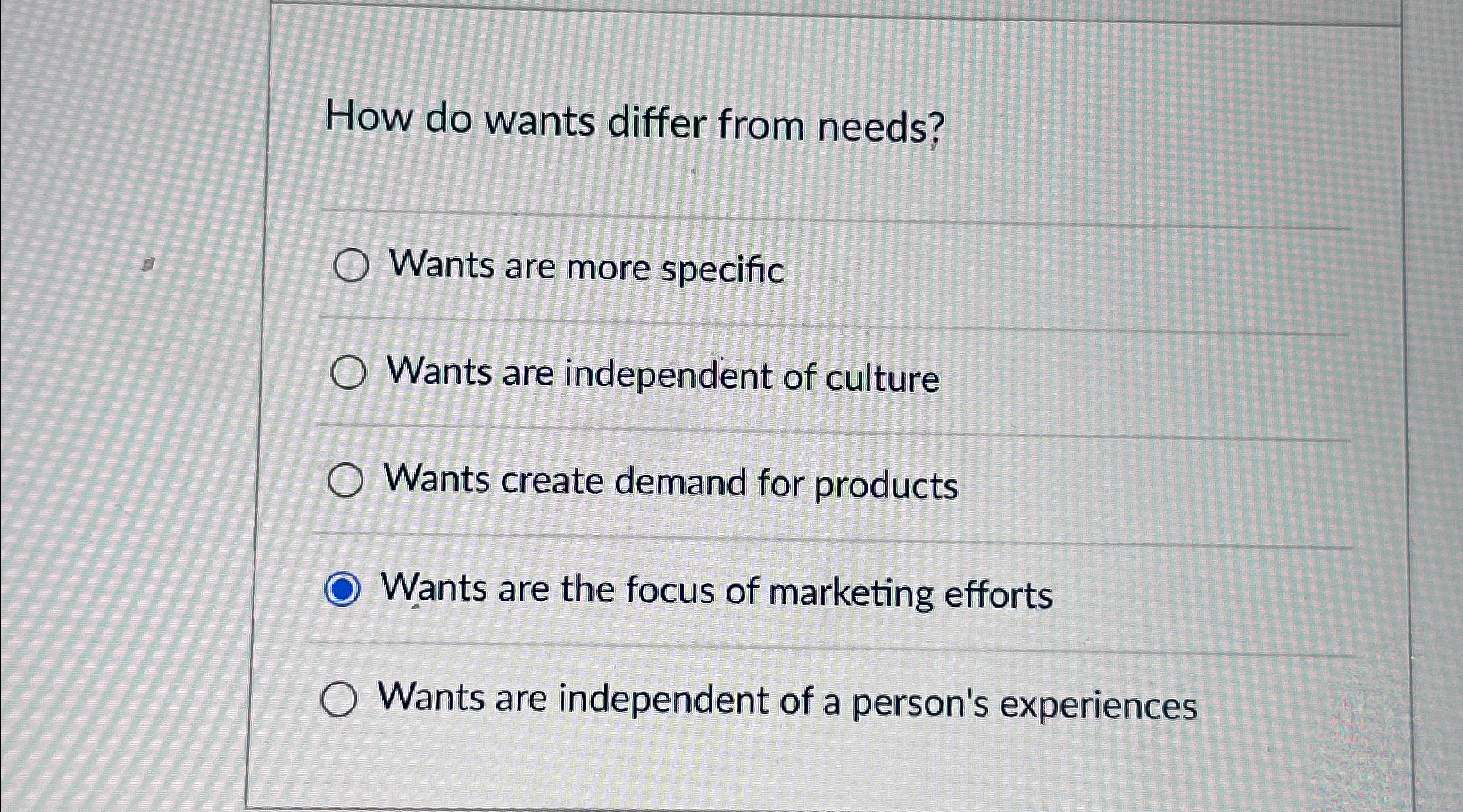Screen dimensions: 1463x812
Task: Pick "Wants are independent of a person's experiences"
Action: (x=340, y=700)
